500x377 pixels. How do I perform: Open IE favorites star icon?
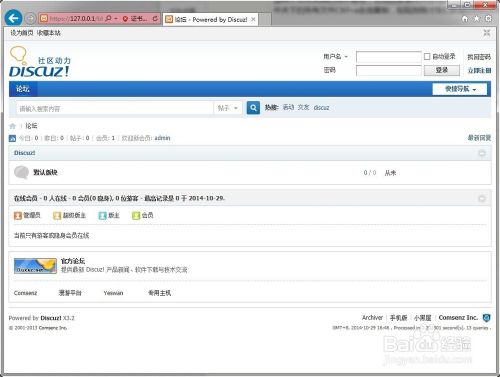coord(477,19)
